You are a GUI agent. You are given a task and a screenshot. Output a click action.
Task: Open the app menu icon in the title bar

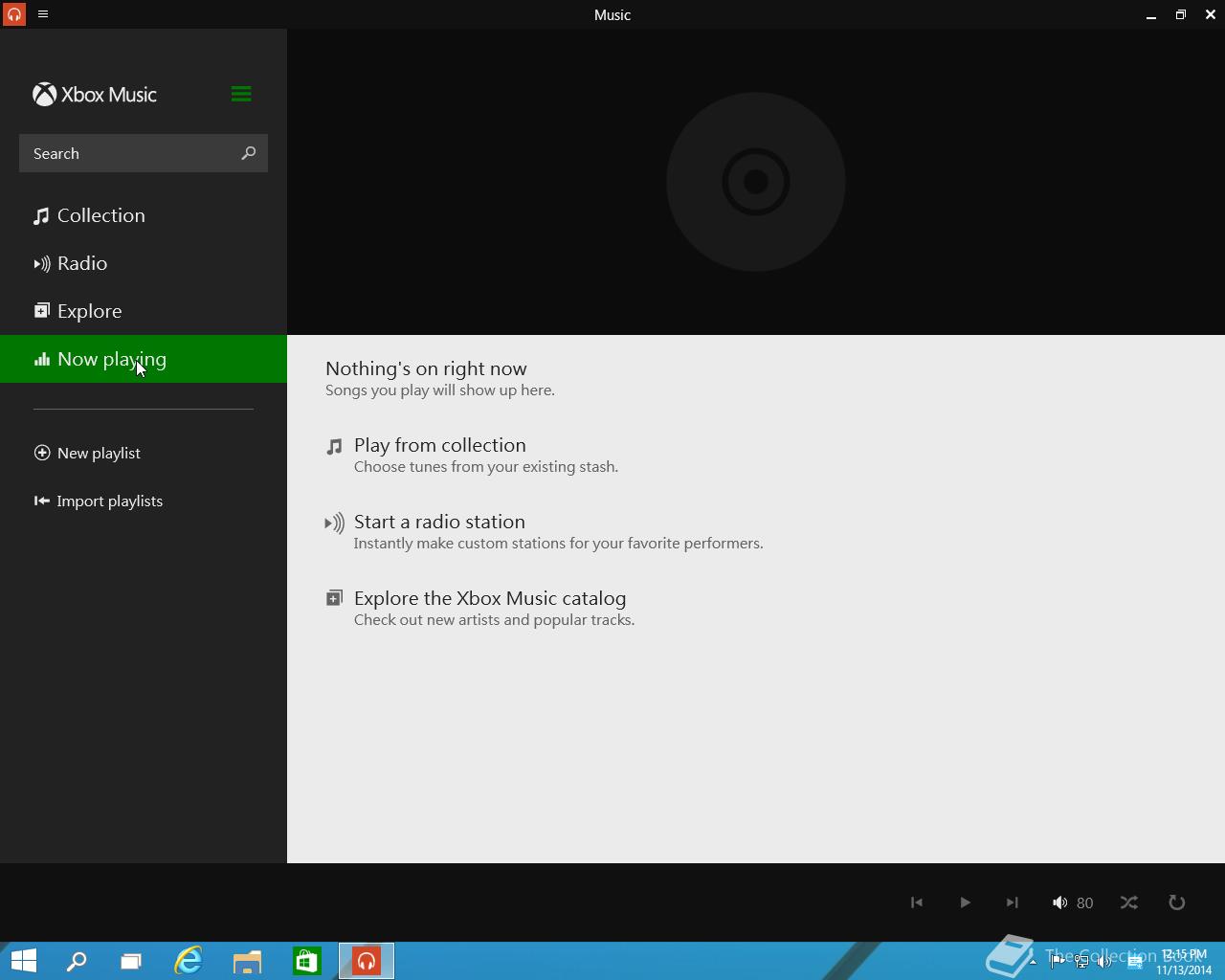pyautogui.click(x=43, y=14)
